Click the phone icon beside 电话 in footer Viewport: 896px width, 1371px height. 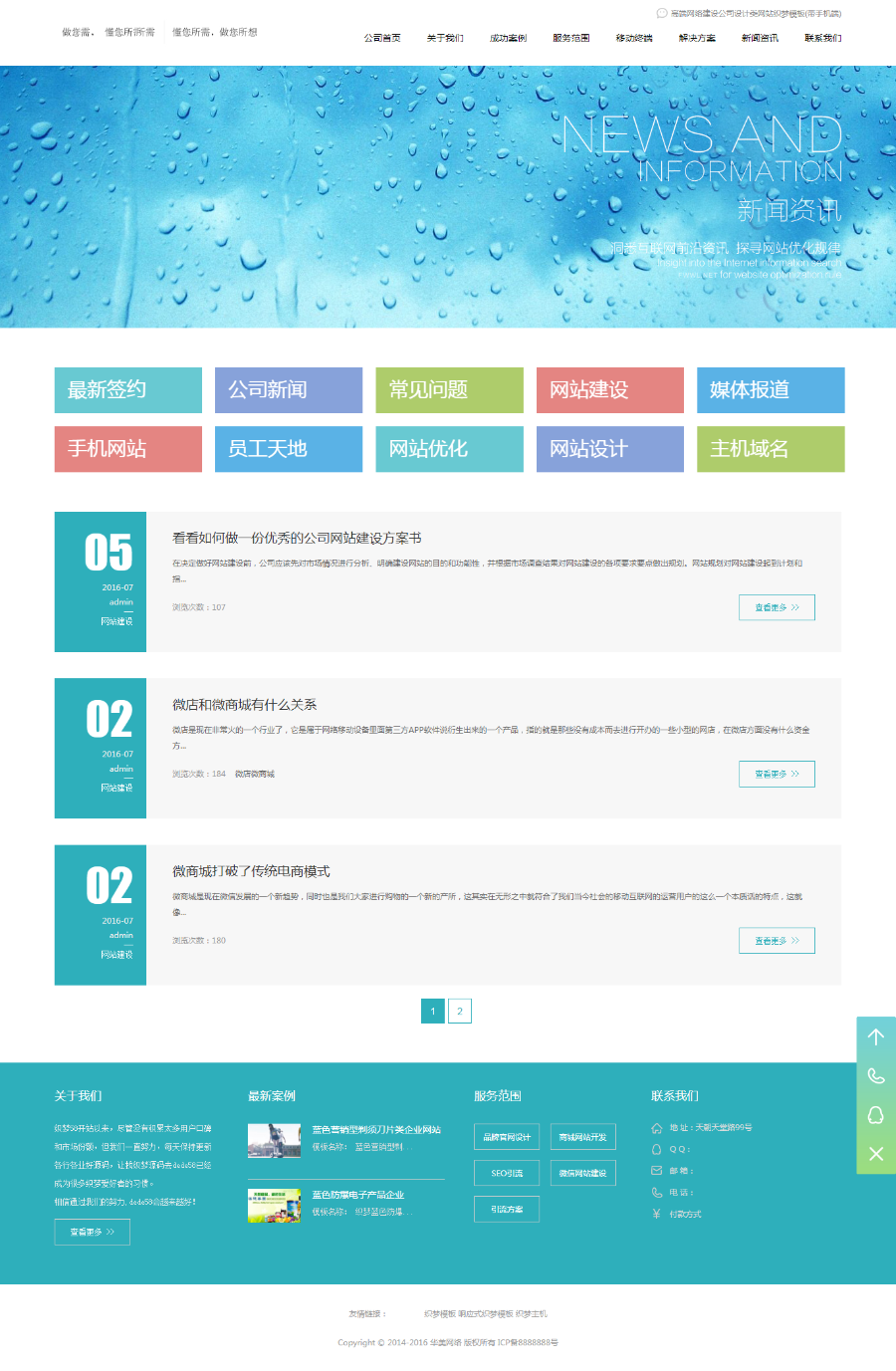[656, 1192]
